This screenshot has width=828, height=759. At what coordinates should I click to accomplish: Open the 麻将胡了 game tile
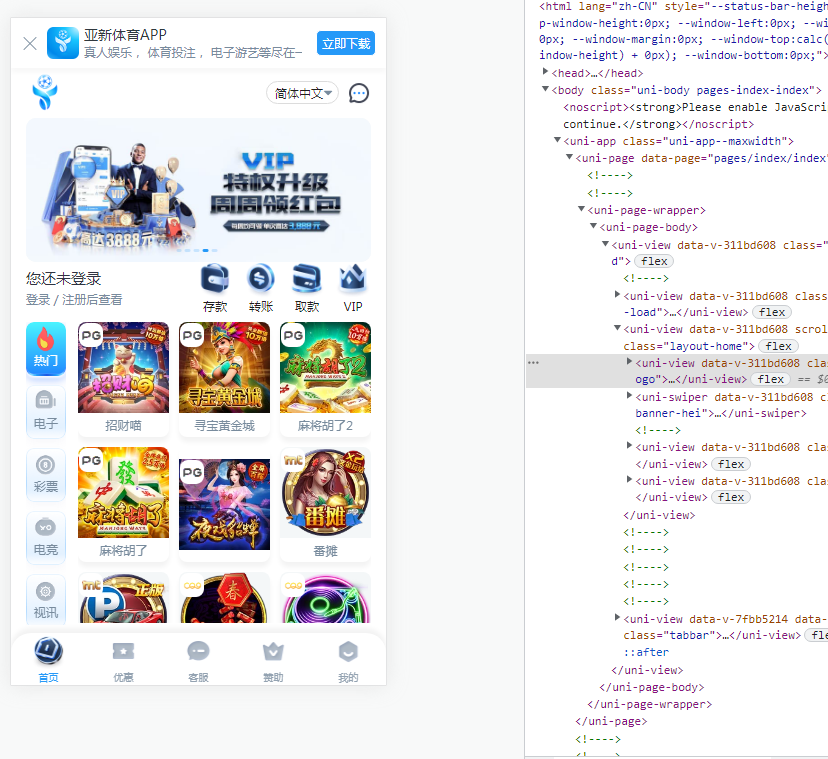123,504
